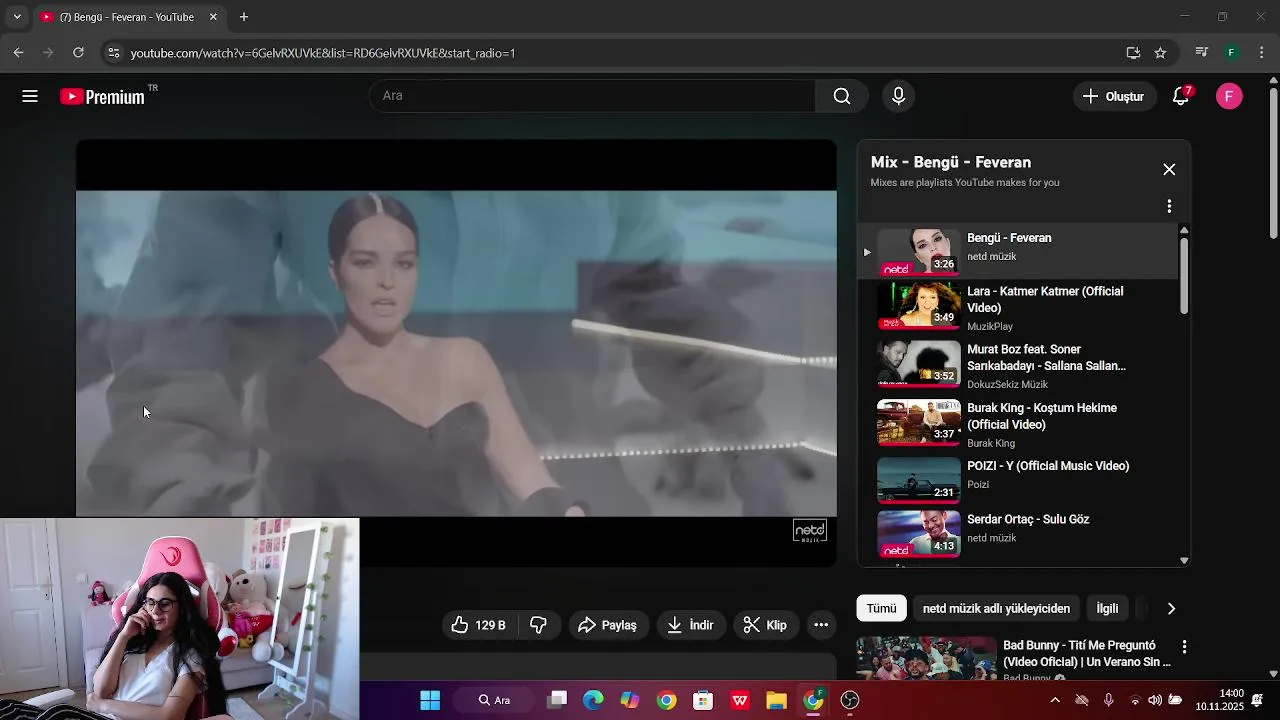Open File Explorer from taskbar
Screen dimensions: 1280x720
tap(777, 700)
